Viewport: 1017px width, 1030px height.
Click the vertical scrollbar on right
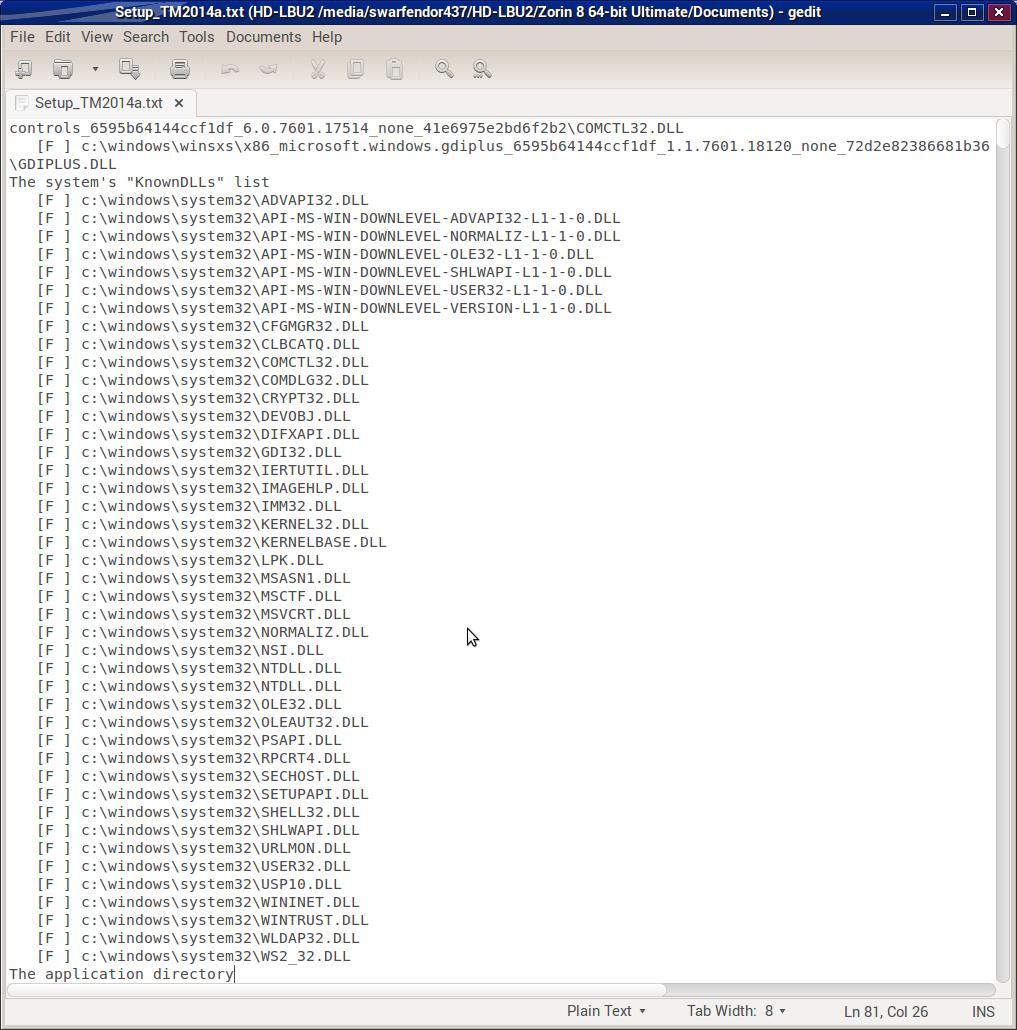coord(1003,550)
